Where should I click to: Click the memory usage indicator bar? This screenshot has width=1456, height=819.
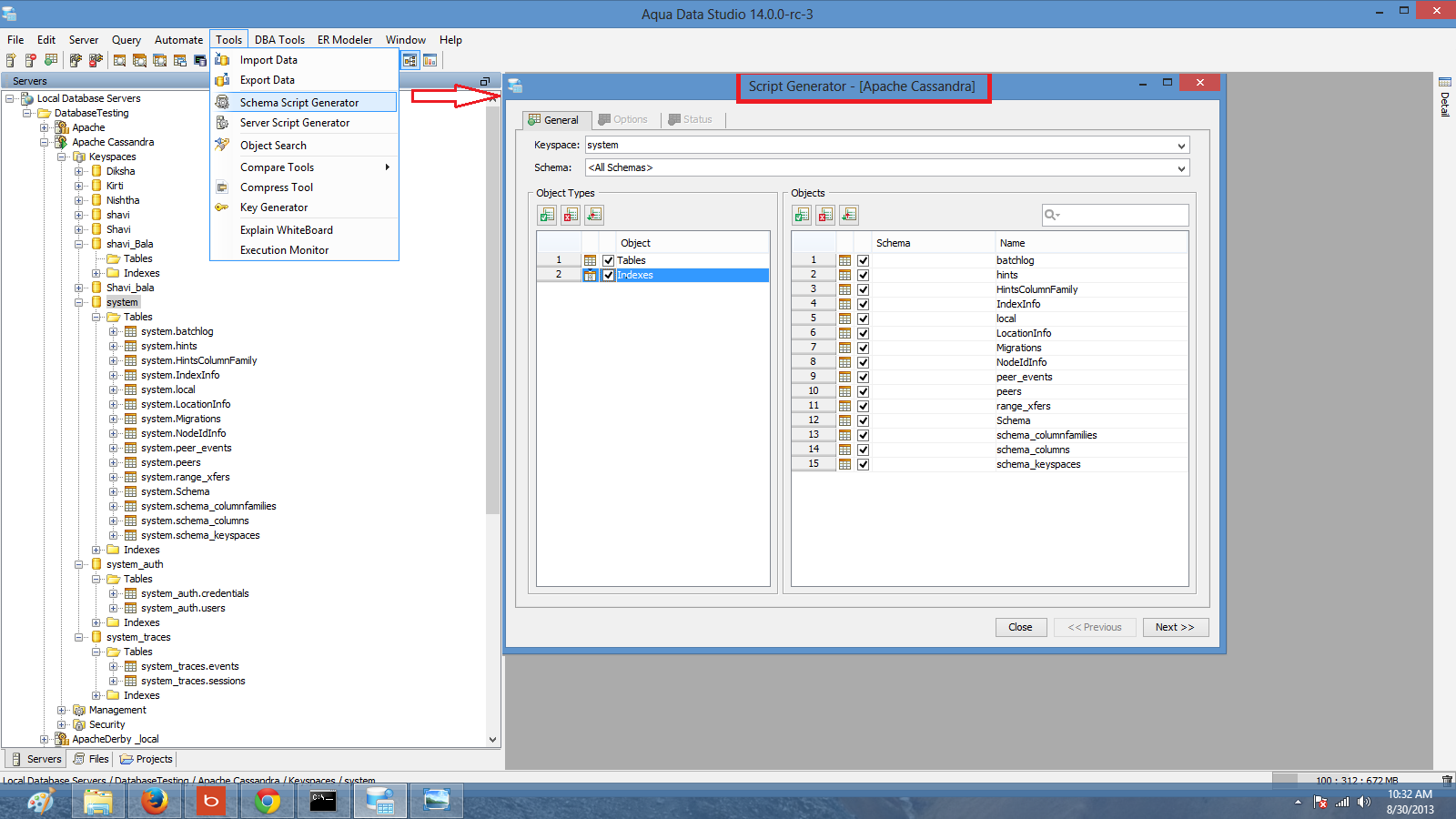point(1353,780)
